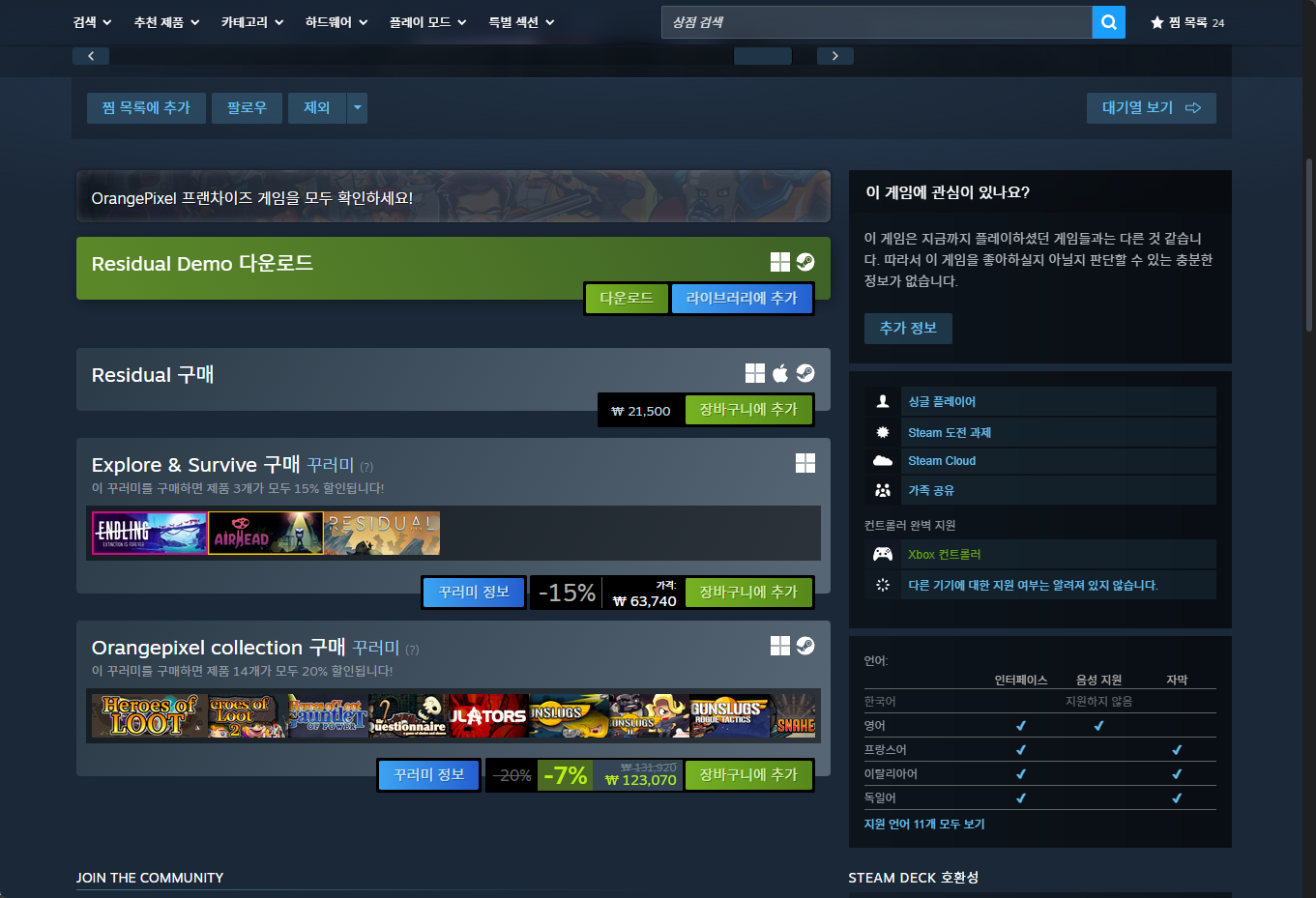Click the Windows icon in Residual Demo row
The height and width of the screenshot is (898, 1316).
pos(780,262)
